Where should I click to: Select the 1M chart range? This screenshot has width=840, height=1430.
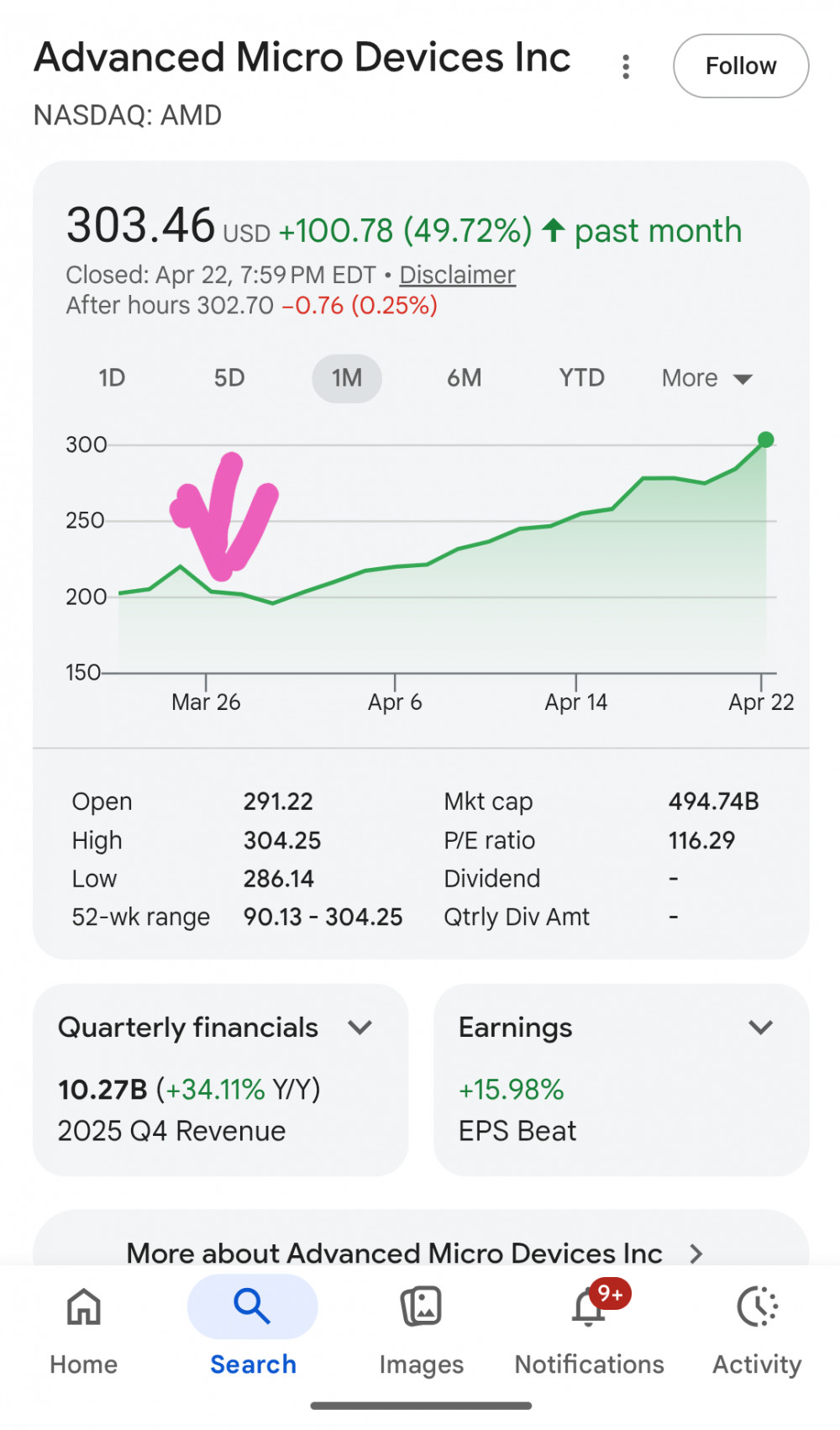(347, 378)
